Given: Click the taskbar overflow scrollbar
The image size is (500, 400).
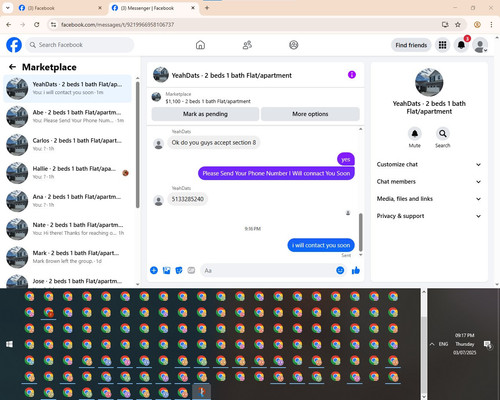Looking at the screenshot, I should pos(424,355).
